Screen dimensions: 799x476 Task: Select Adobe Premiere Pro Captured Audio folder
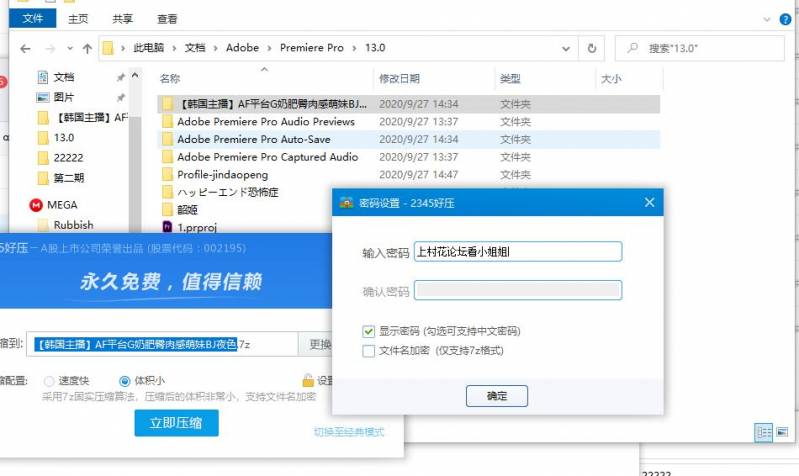click(267, 157)
